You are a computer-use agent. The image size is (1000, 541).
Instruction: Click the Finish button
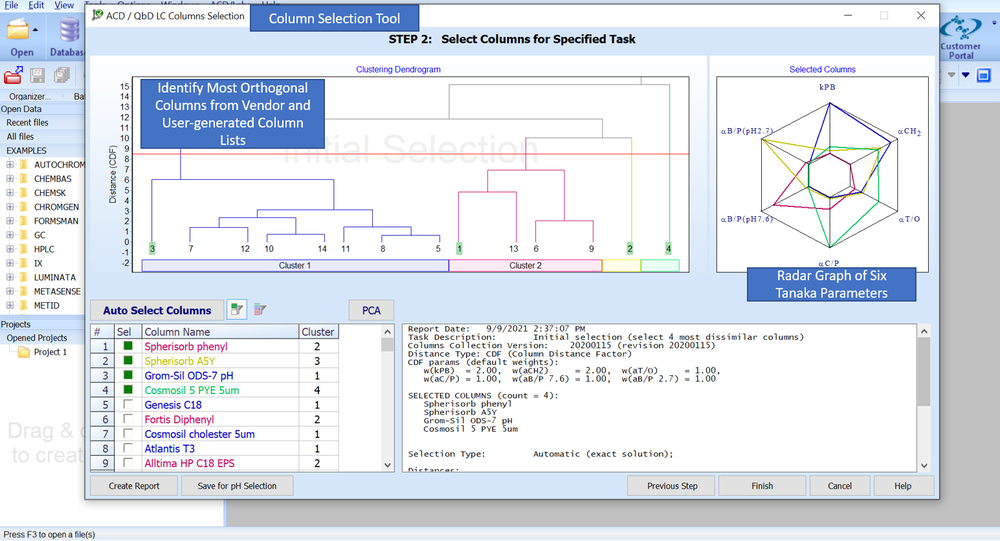[x=762, y=485]
